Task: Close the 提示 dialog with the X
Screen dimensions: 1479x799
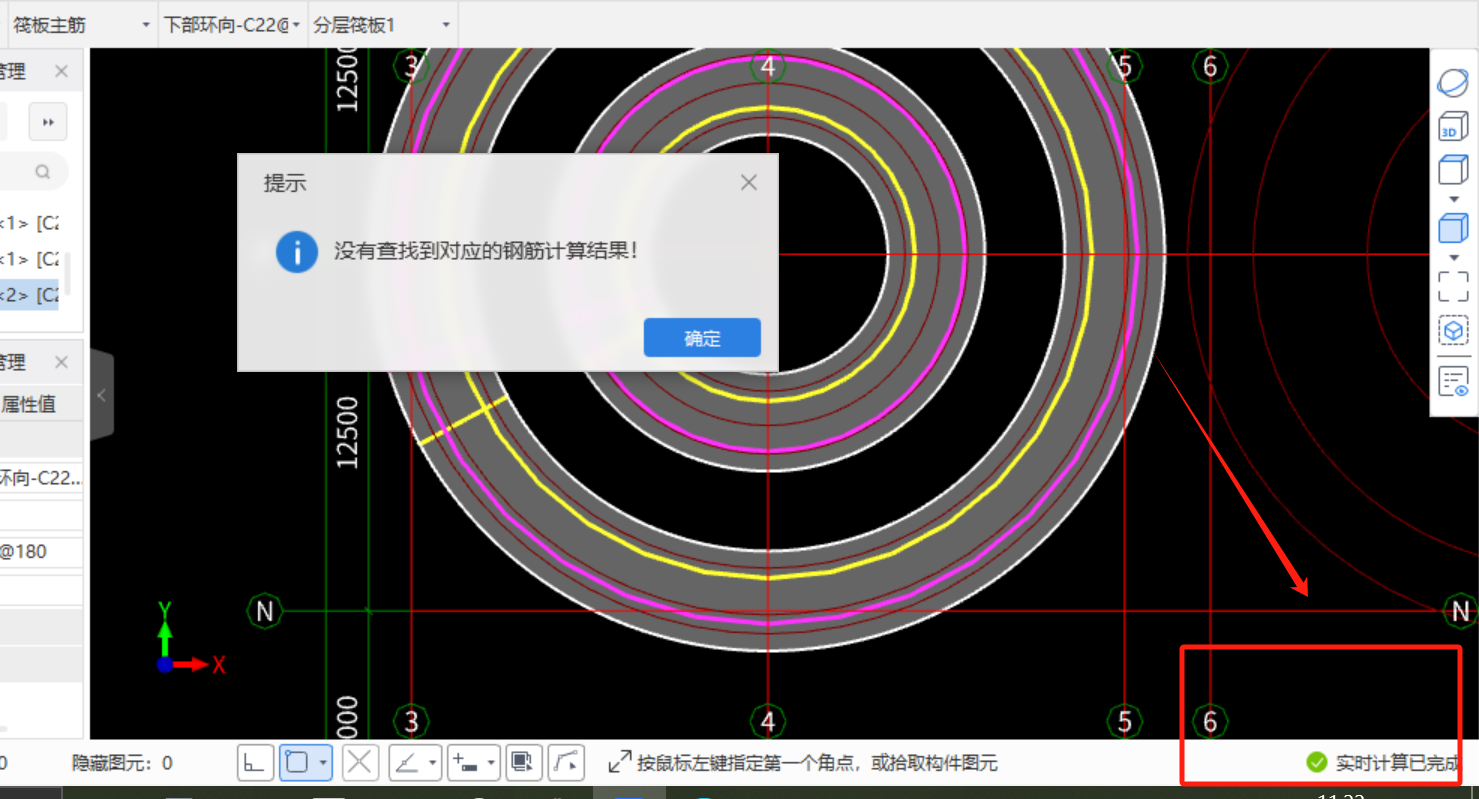Action: point(749,182)
